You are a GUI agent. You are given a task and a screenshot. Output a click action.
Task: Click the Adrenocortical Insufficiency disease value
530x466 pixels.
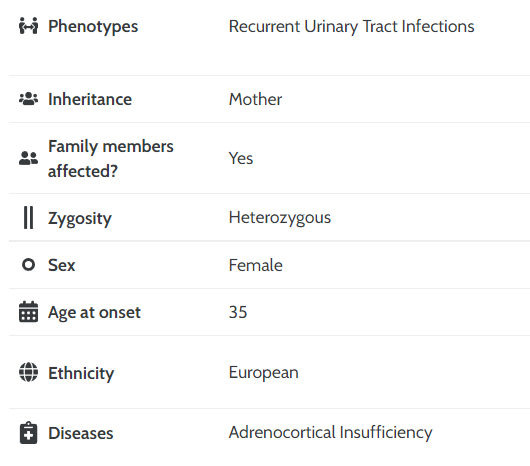coord(331,433)
